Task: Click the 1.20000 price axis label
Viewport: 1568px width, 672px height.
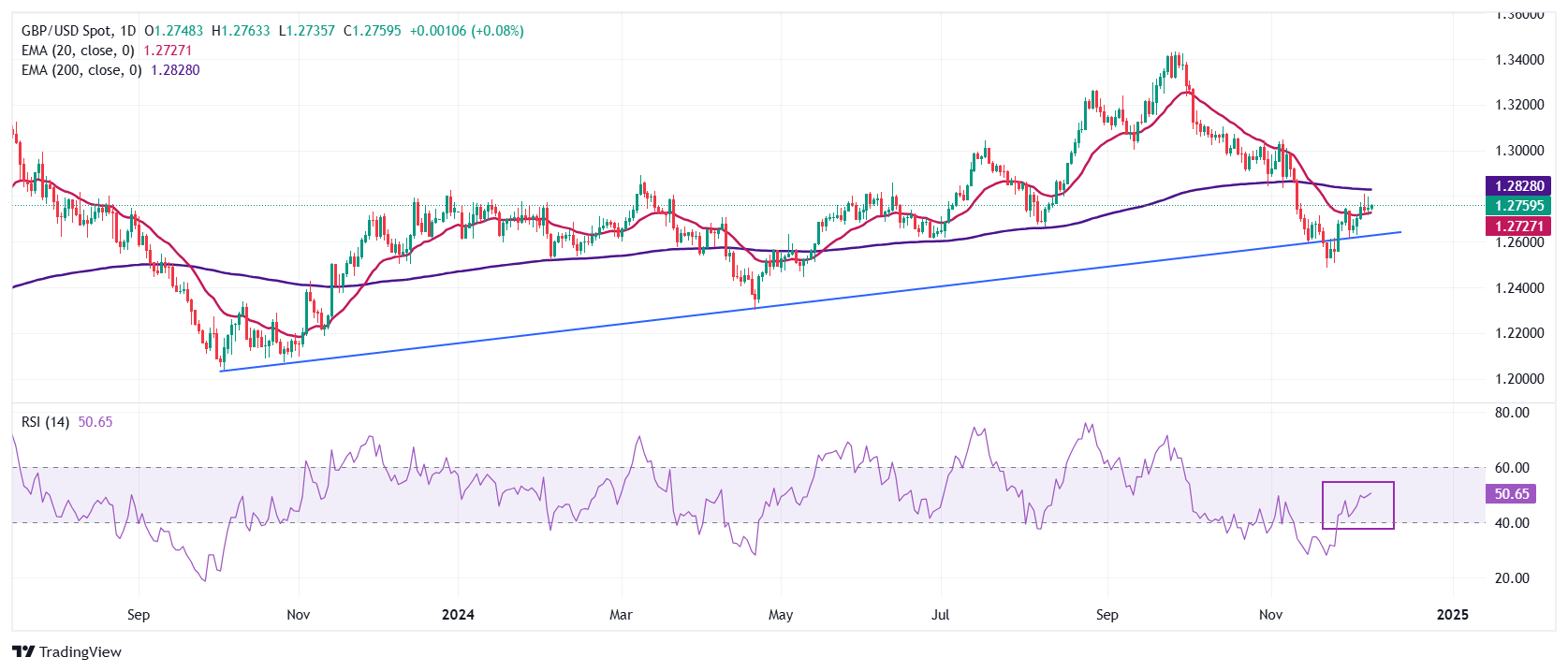Action: click(x=1518, y=379)
